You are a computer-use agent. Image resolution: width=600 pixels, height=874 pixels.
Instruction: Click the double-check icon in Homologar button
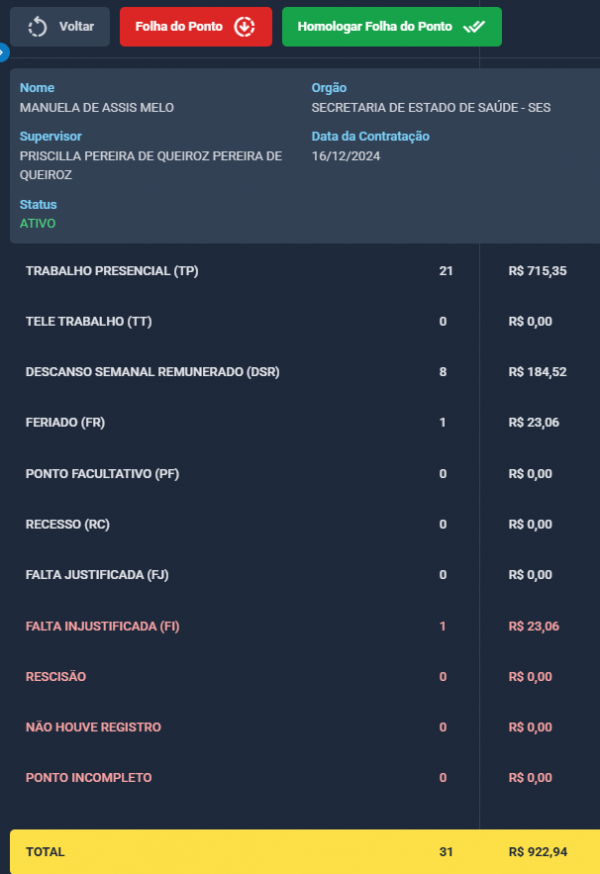pyautogui.click(x=474, y=27)
